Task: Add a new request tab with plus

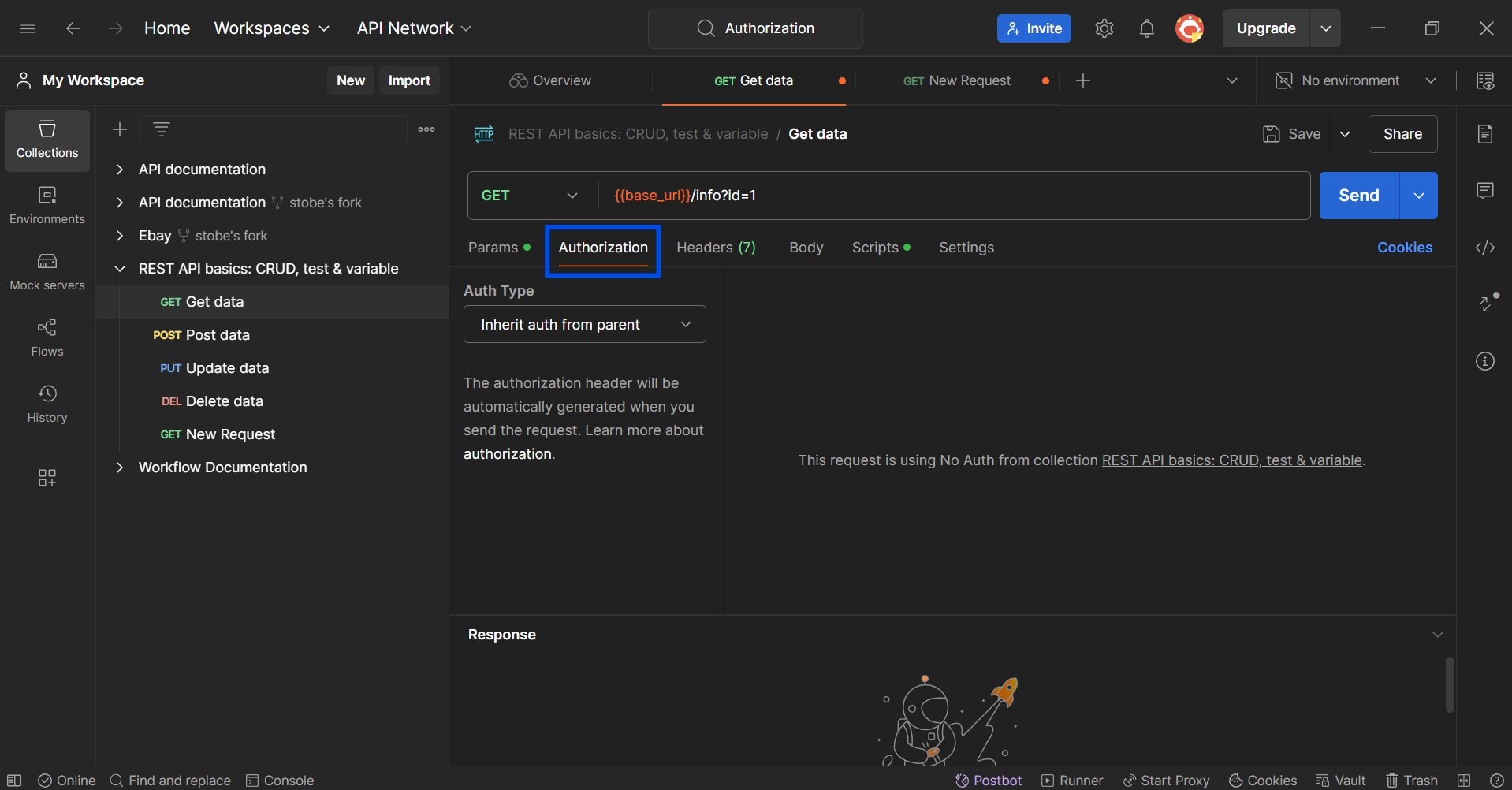Action: [1083, 80]
